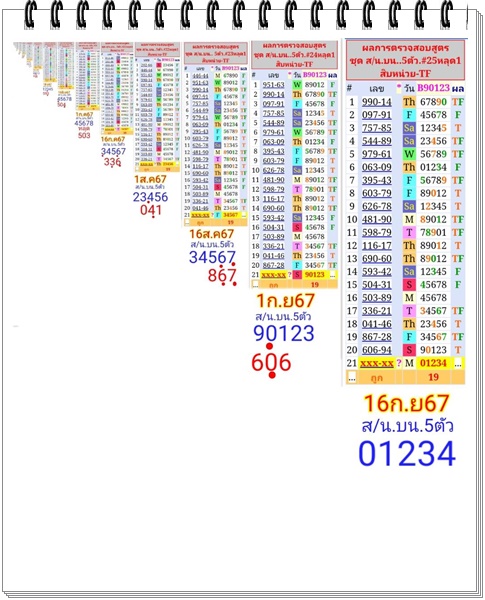
Task: Click the 16ก.ค67 date heading
Action: coord(113,139)
